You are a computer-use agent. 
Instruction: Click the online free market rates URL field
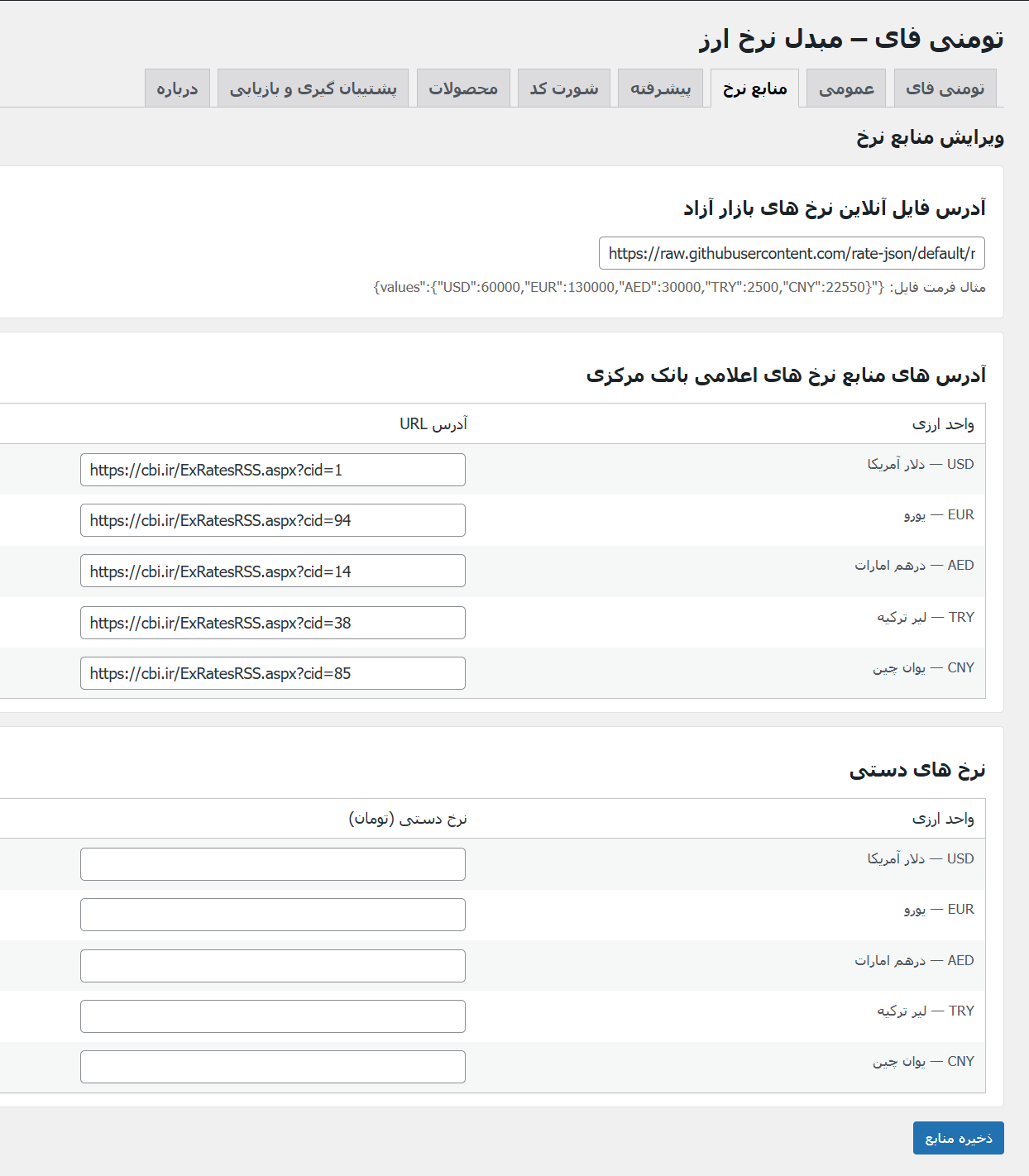pos(792,253)
